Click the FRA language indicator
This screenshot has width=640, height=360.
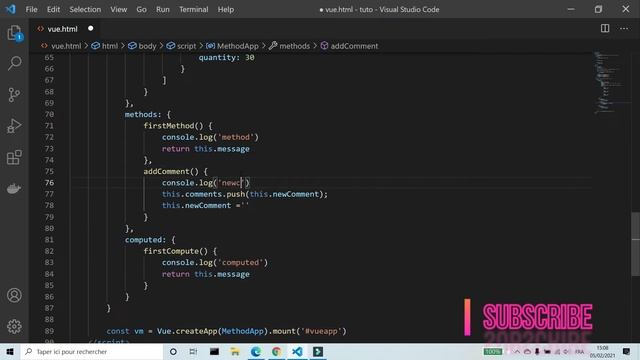[x=580, y=351]
